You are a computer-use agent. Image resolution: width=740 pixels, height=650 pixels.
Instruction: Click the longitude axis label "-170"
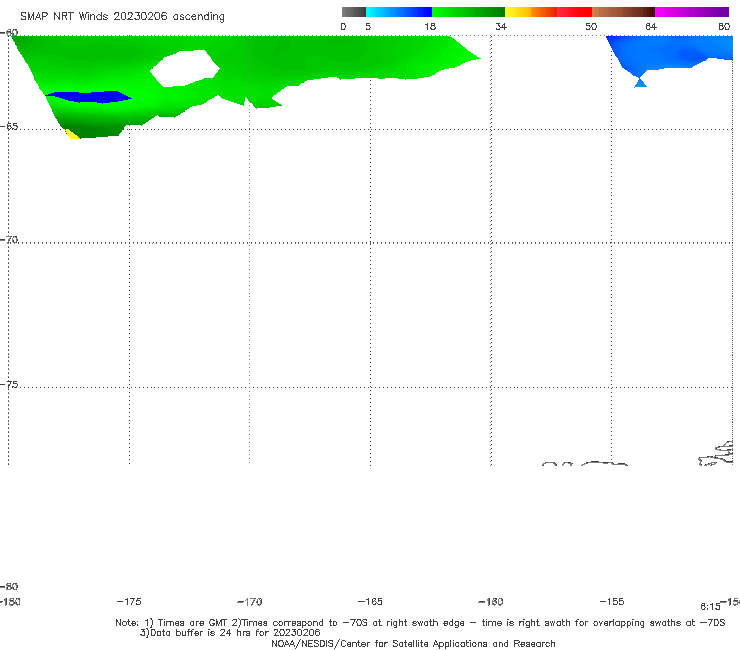[250, 601]
